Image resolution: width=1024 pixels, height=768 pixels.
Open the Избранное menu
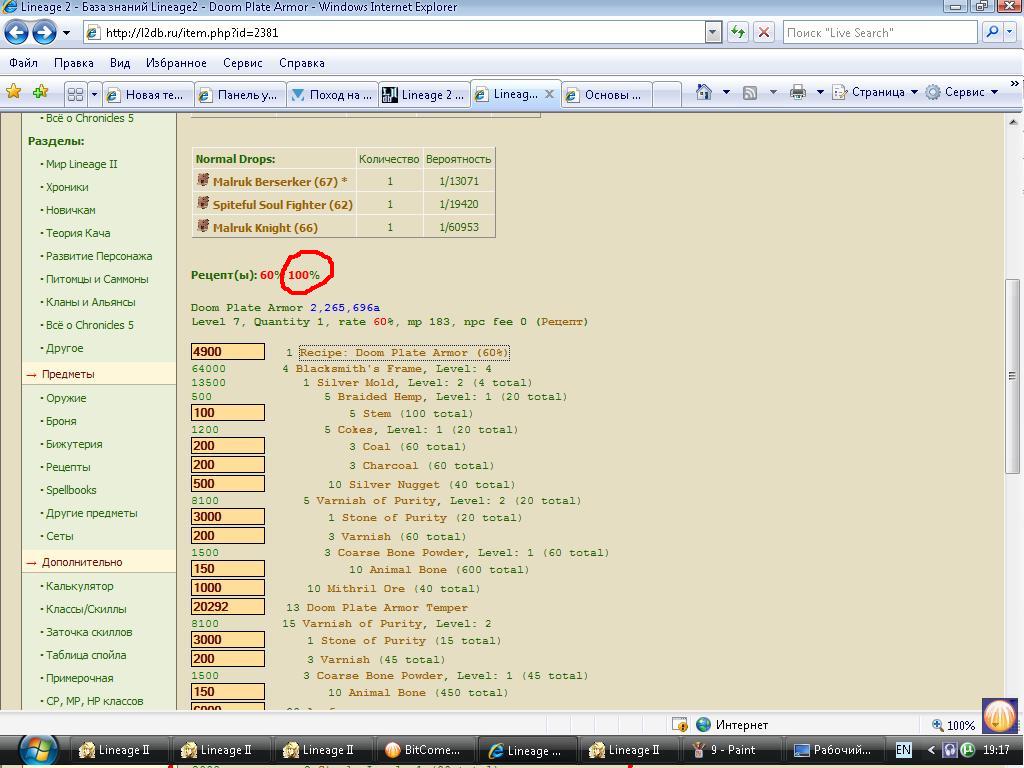[x=176, y=63]
